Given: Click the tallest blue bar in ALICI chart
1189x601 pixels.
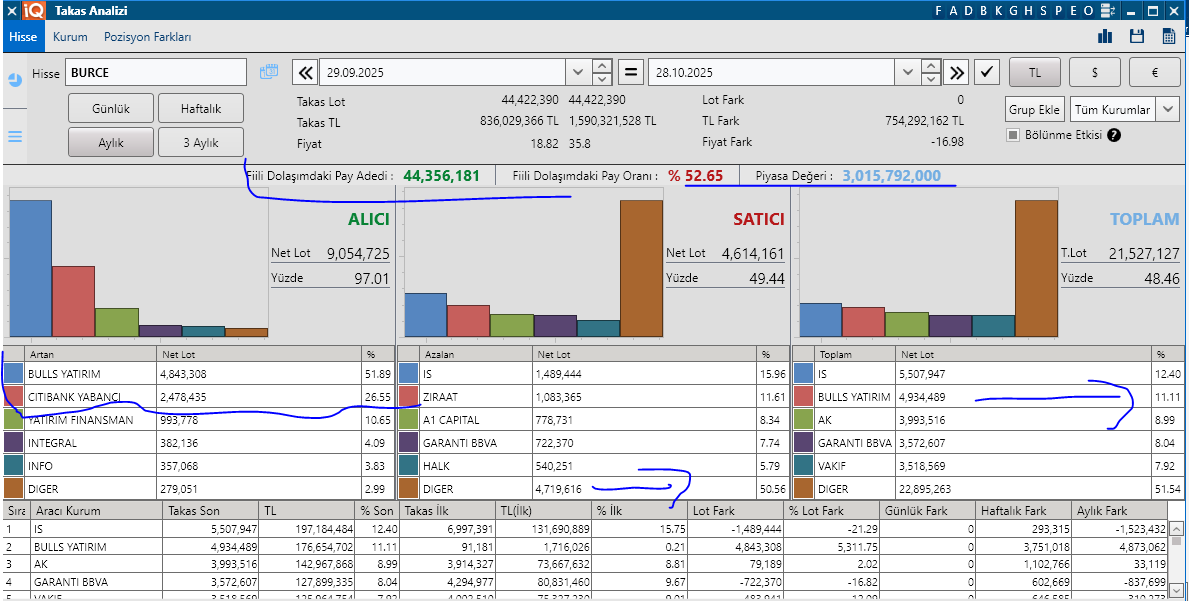Looking at the screenshot, I should (x=30, y=268).
